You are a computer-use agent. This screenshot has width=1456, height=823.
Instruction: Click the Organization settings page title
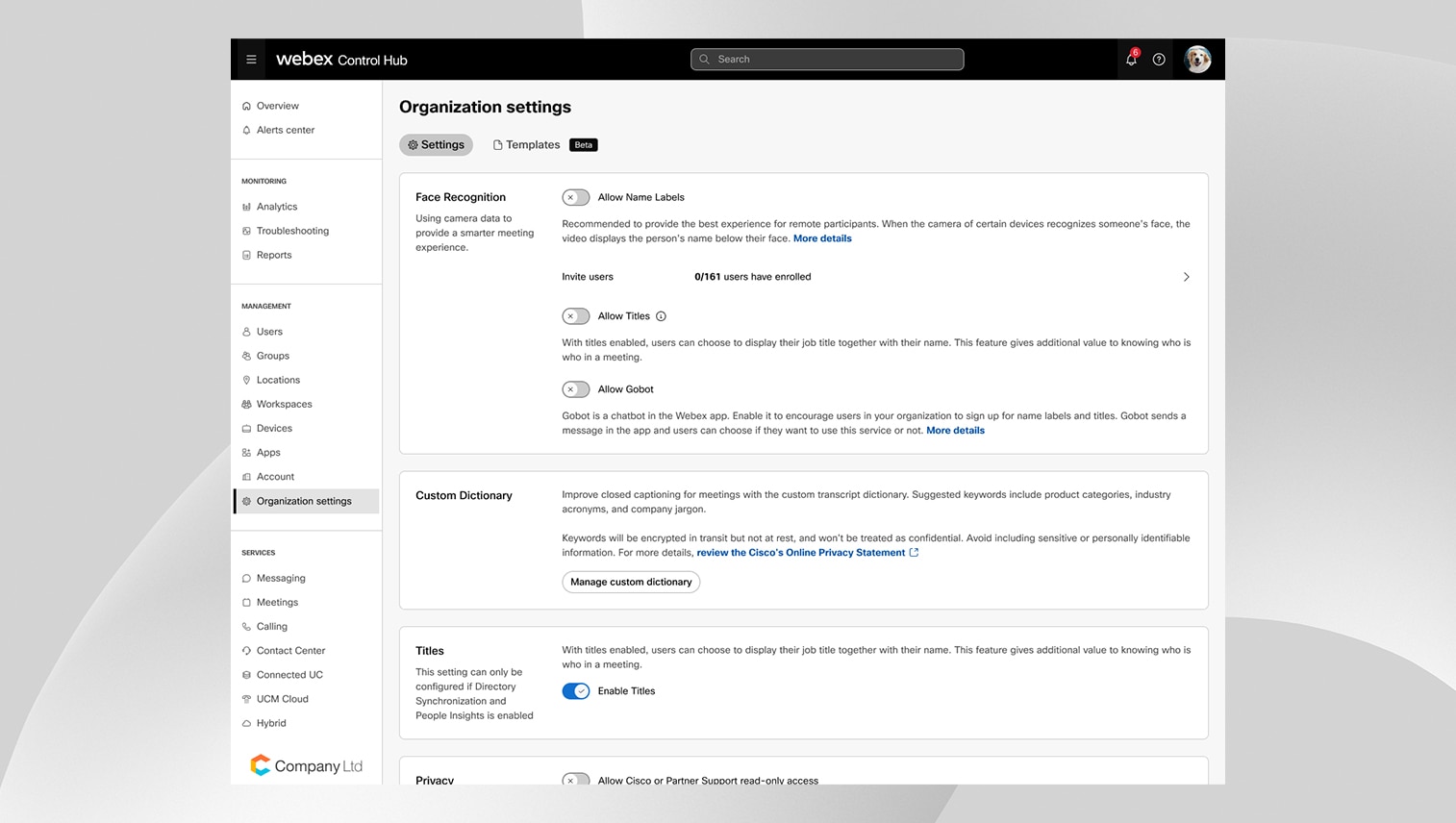[x=485, y=107]
